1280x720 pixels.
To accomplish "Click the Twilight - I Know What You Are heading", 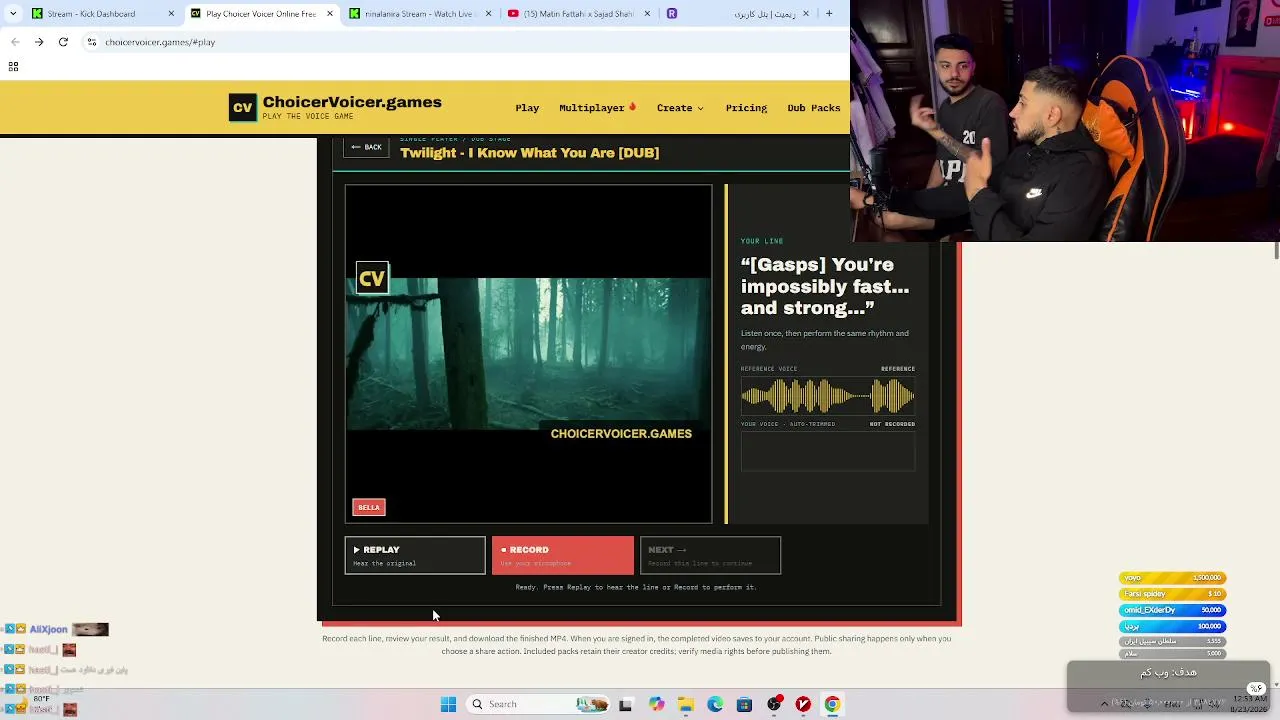I will [x=529, y=153].
